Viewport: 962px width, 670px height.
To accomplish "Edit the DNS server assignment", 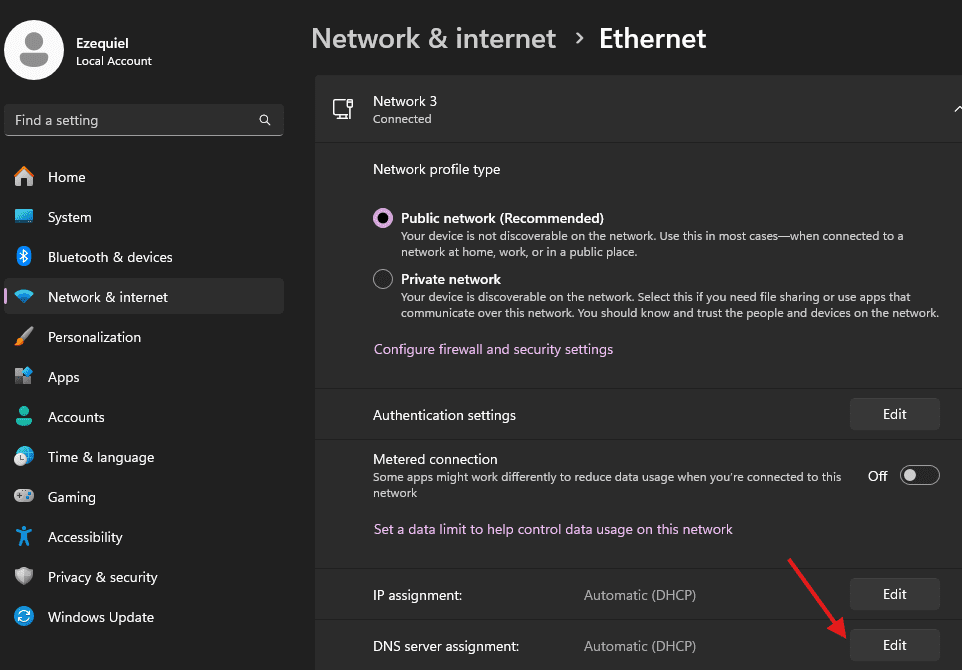I will [x=894, y=645].
